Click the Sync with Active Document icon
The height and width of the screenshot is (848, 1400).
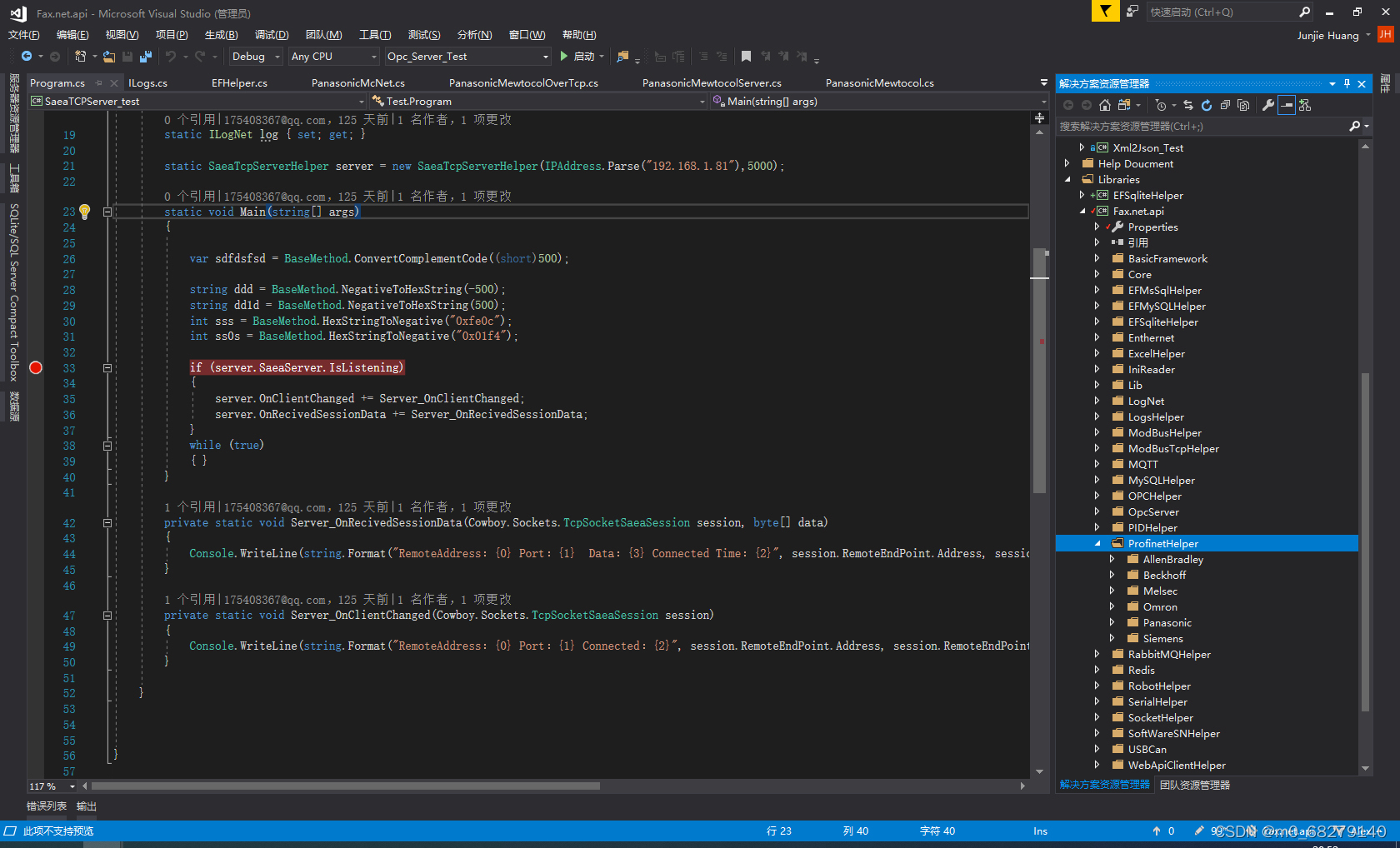click(x=1188, y=105)
